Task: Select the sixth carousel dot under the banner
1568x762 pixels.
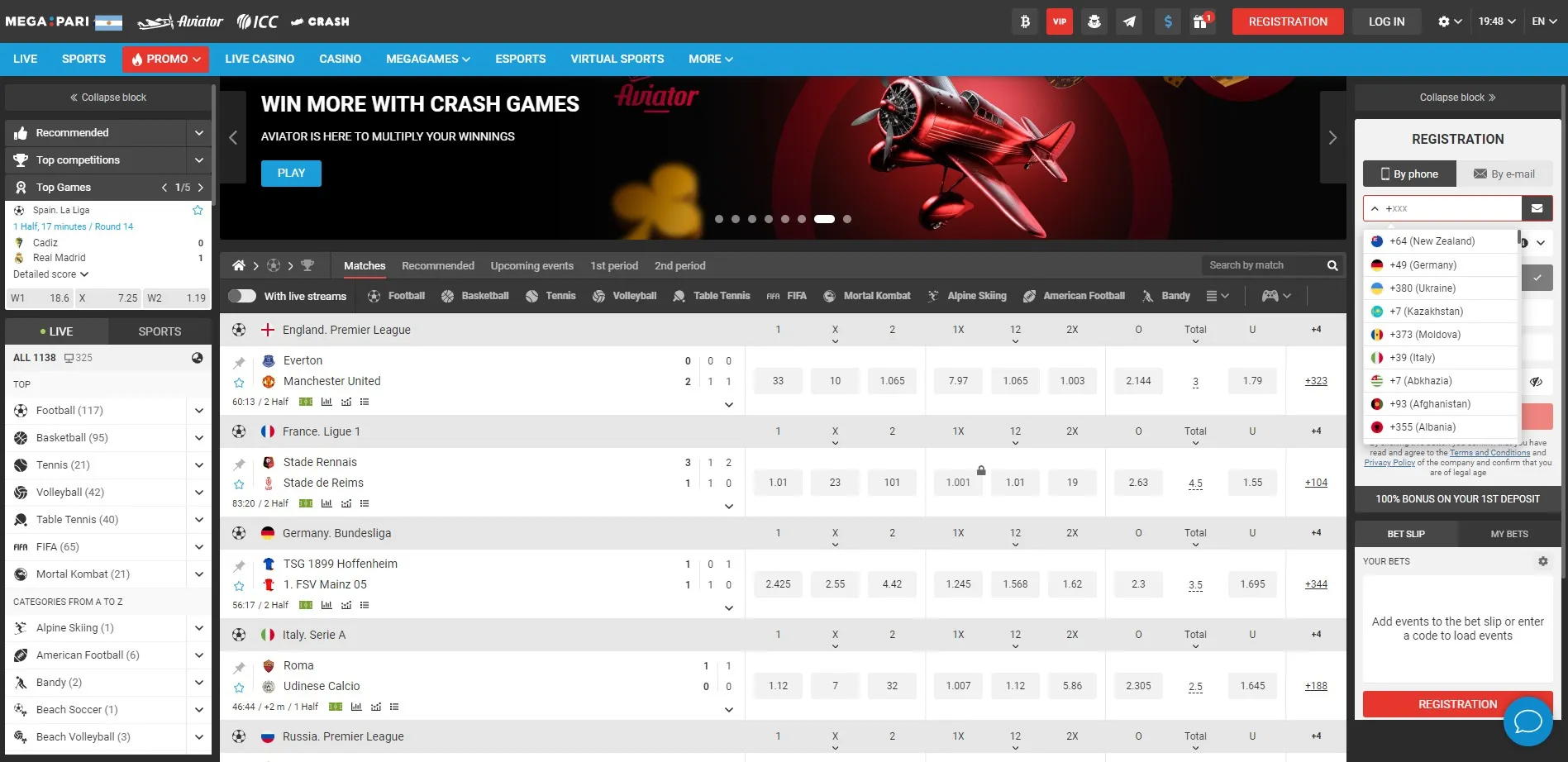Action: point(802,219)
